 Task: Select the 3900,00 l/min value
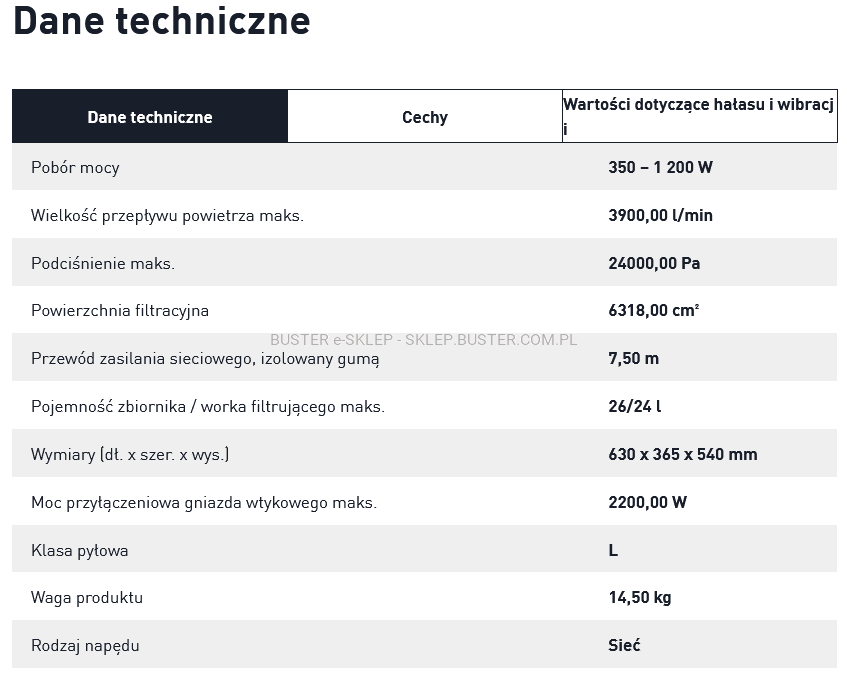point(660,215)
